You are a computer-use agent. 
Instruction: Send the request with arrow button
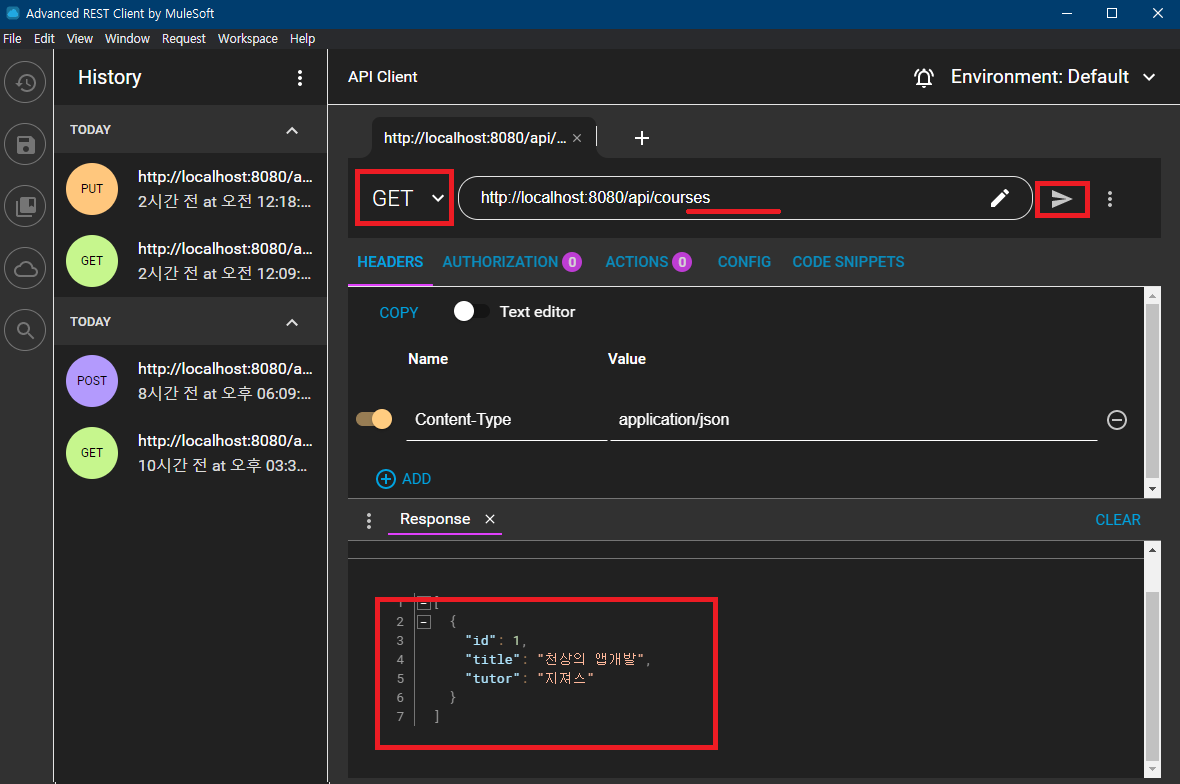point(1061,199)
